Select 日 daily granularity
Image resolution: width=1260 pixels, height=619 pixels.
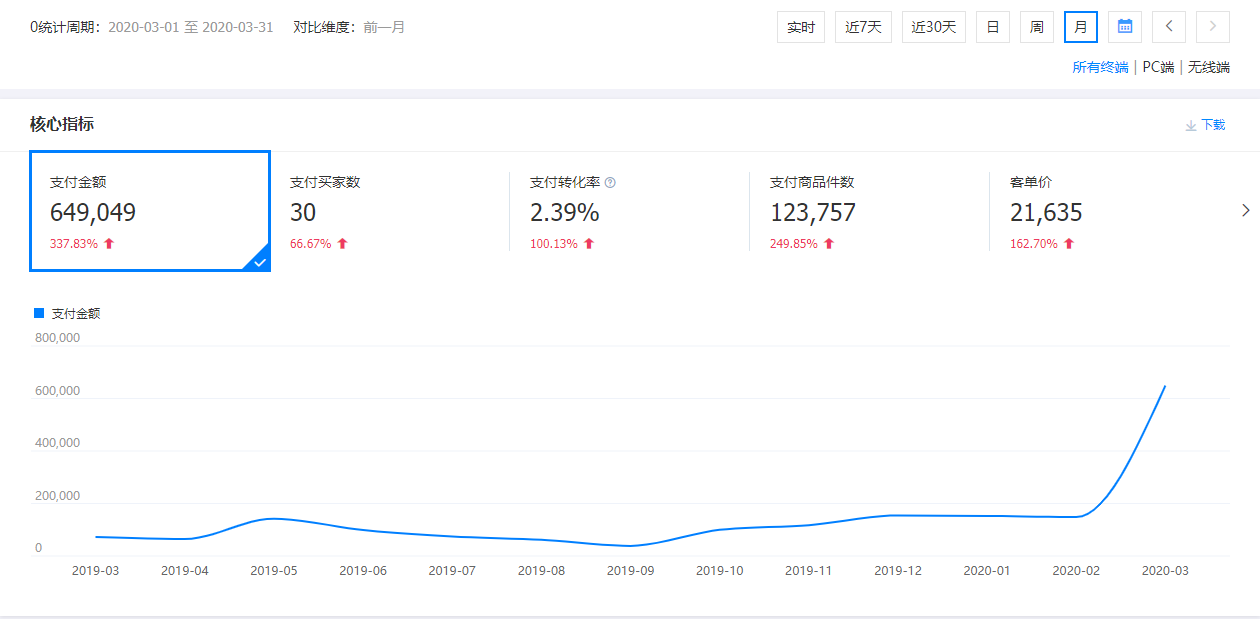[x=993, y=27]
